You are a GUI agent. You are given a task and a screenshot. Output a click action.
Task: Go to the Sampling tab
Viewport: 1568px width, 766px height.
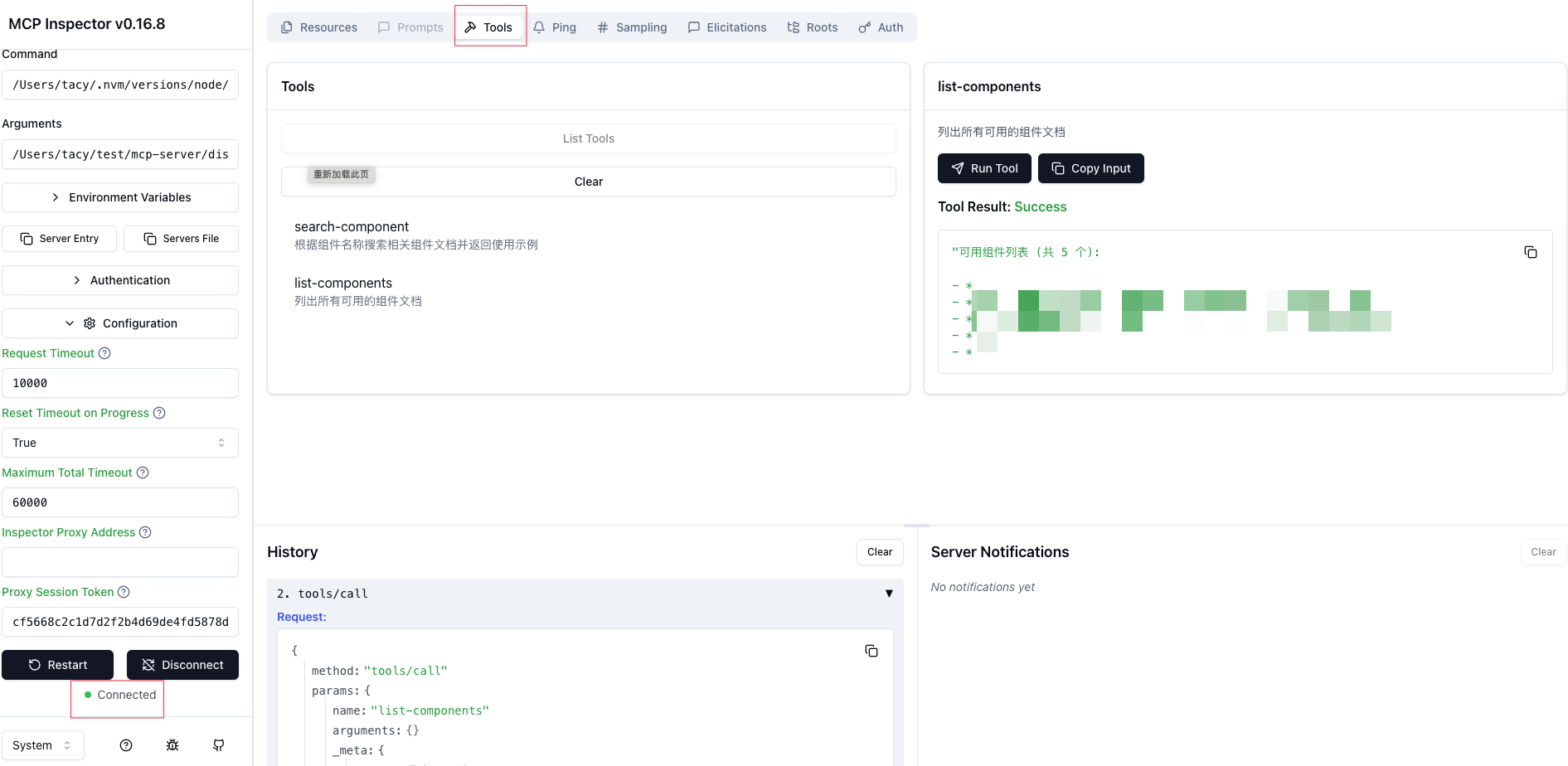(x=632, y=27)
